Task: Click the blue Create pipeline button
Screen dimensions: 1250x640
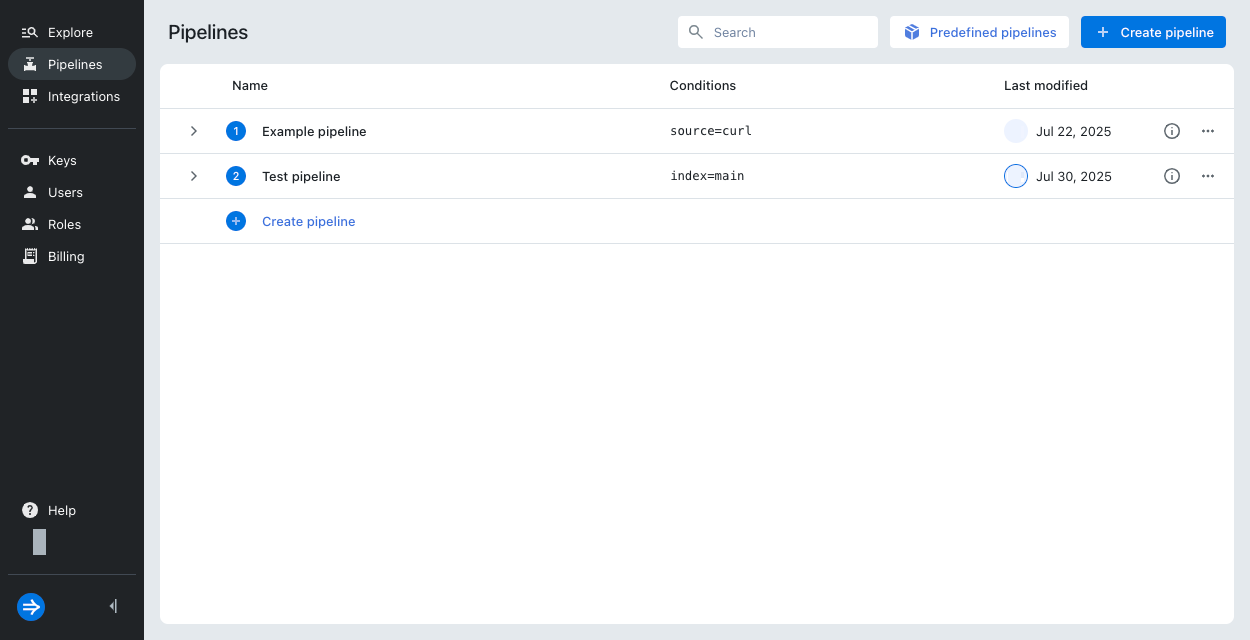Action: tap(1153, 32)
